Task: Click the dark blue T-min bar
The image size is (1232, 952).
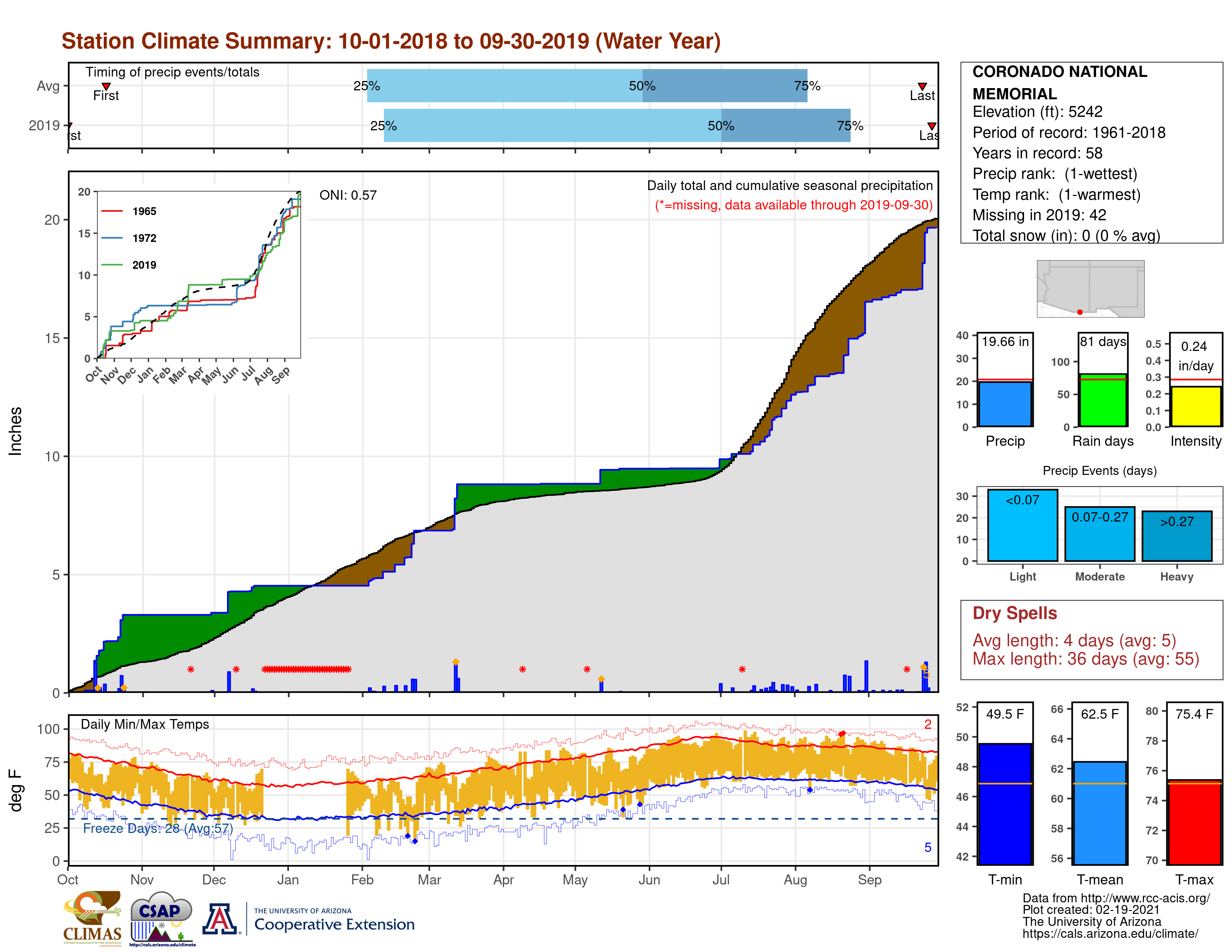Action: 1005,804
